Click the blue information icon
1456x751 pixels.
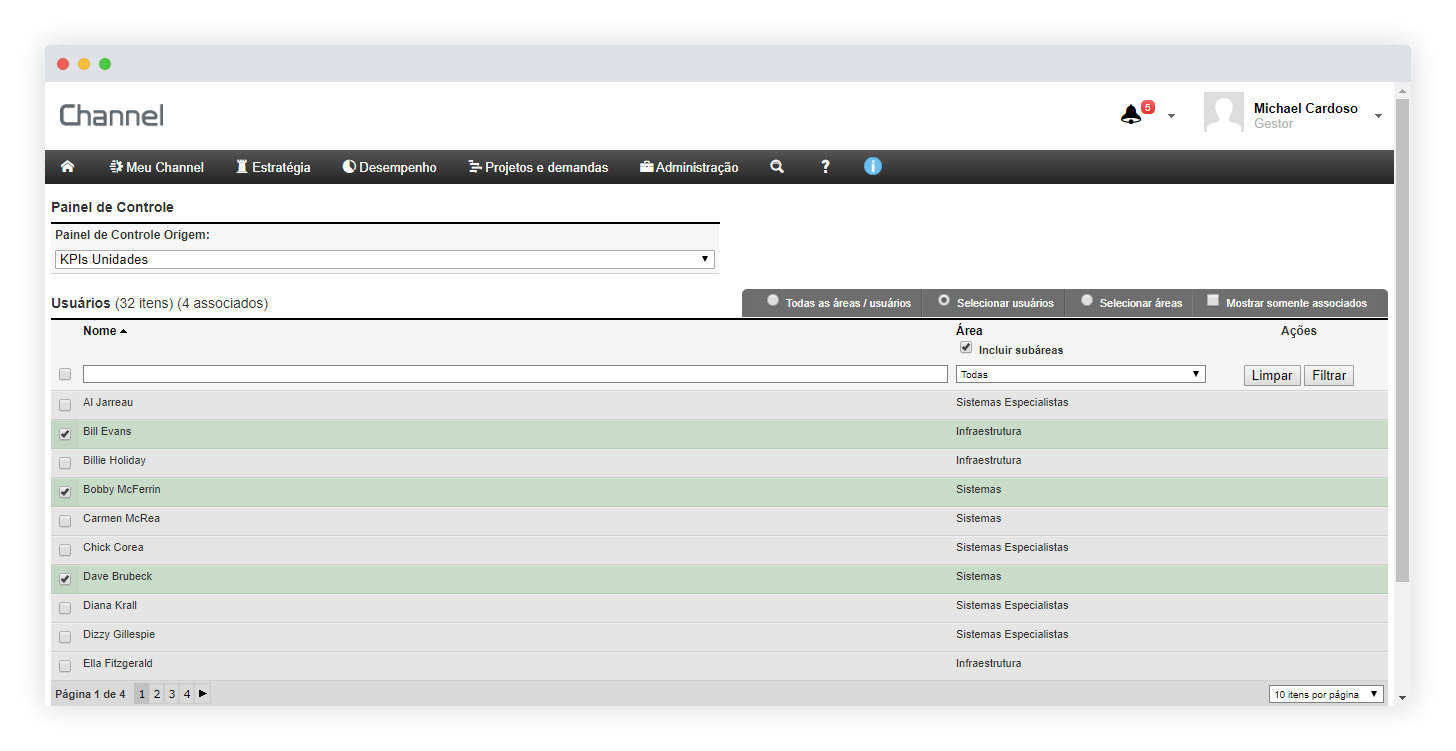[x=873, y=166]
